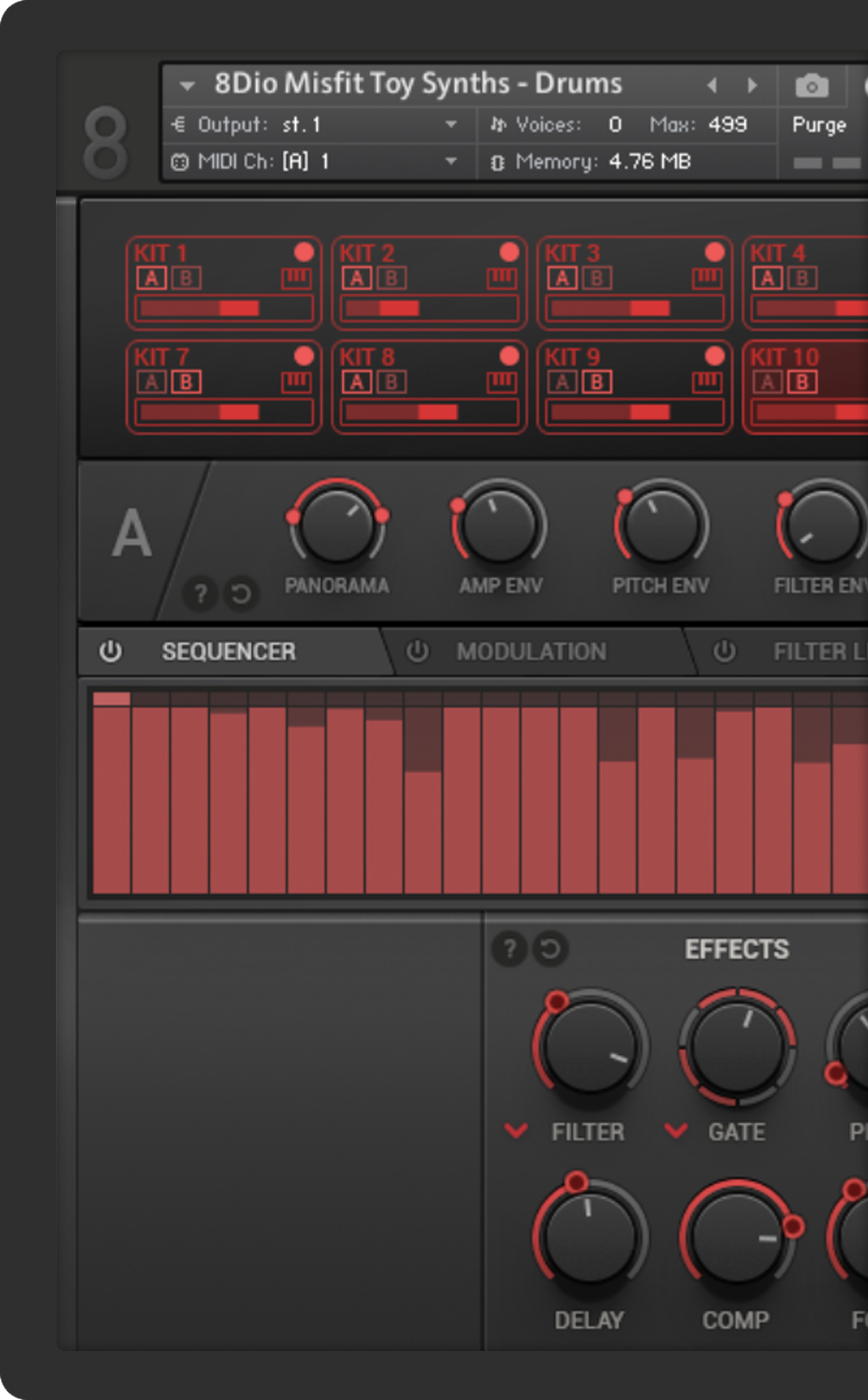Click the keyboard icon in Kit 1

(x=296, y=278)
